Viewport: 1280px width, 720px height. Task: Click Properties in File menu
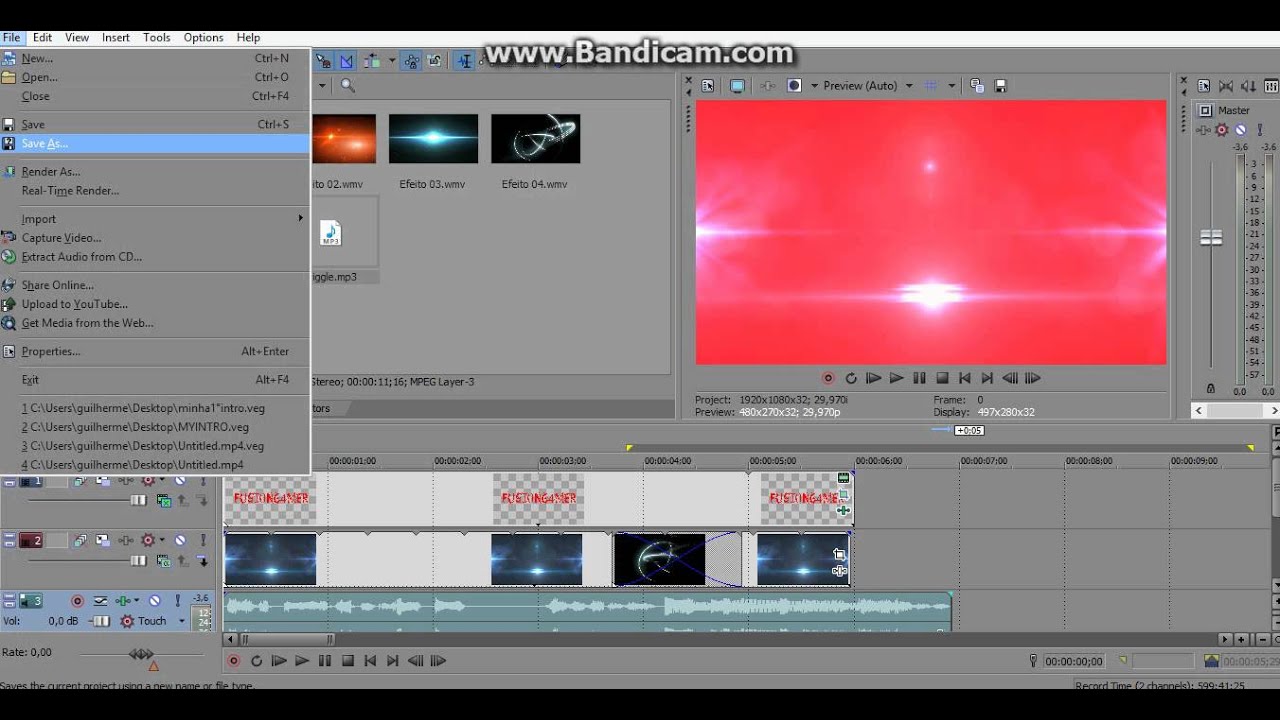(155, 352)
